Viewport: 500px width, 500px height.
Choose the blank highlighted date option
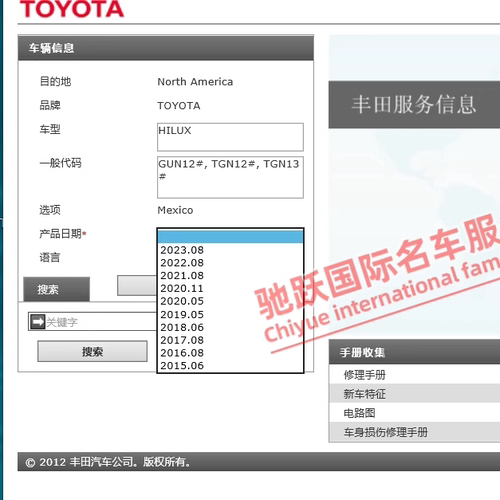click(230, 237)
